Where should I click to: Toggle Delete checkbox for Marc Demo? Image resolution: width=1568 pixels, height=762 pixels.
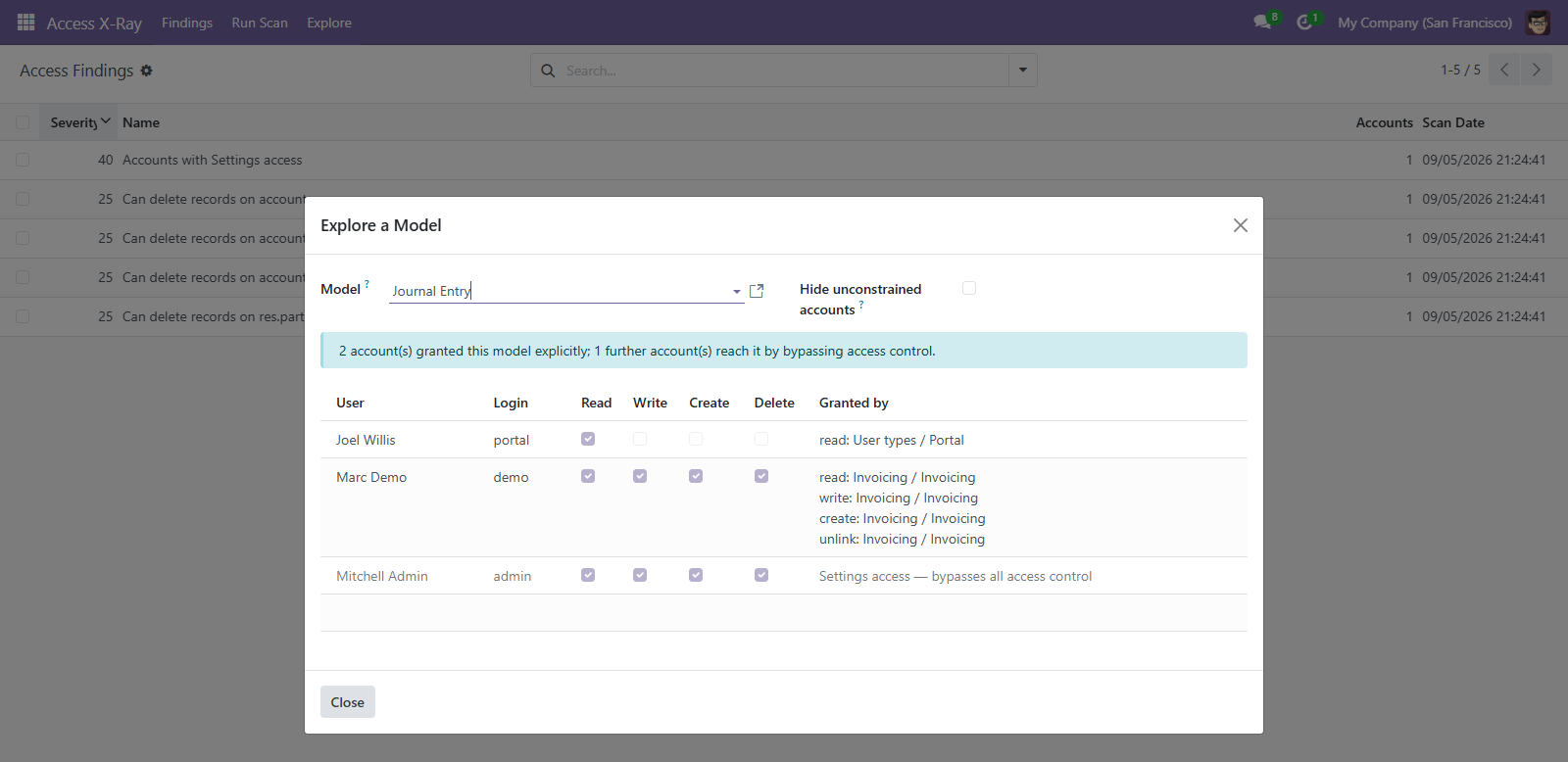[761, 476]
